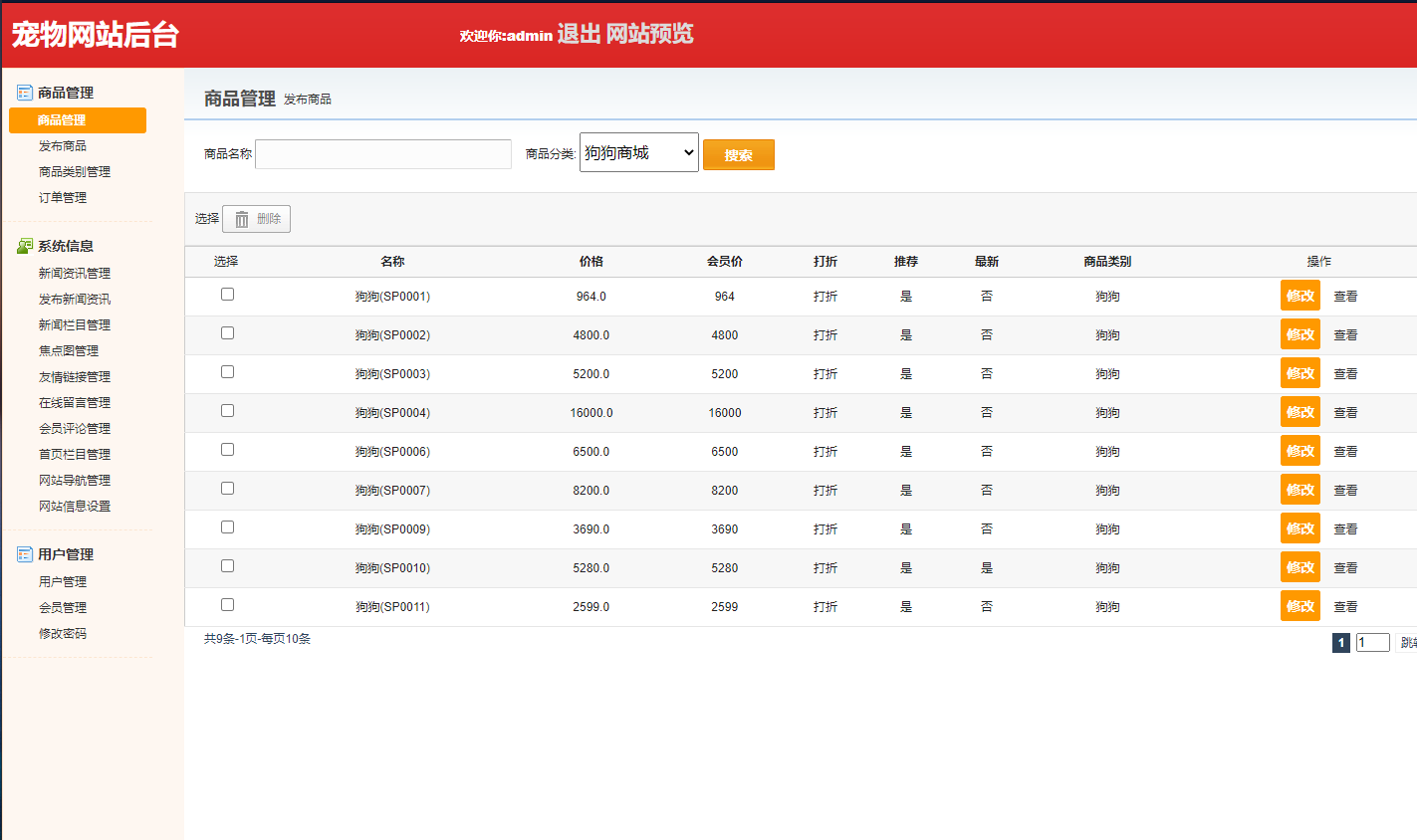Click the page number jump input box
Viewport: 1417px width, 840px height.
click(x=1372, y=643)
